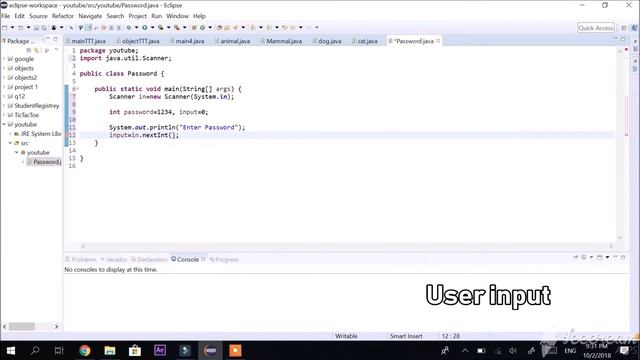Click the Windows Start button
Image resolution: width=640 pixels, height=360 pixels.
(x=11, y=351)
